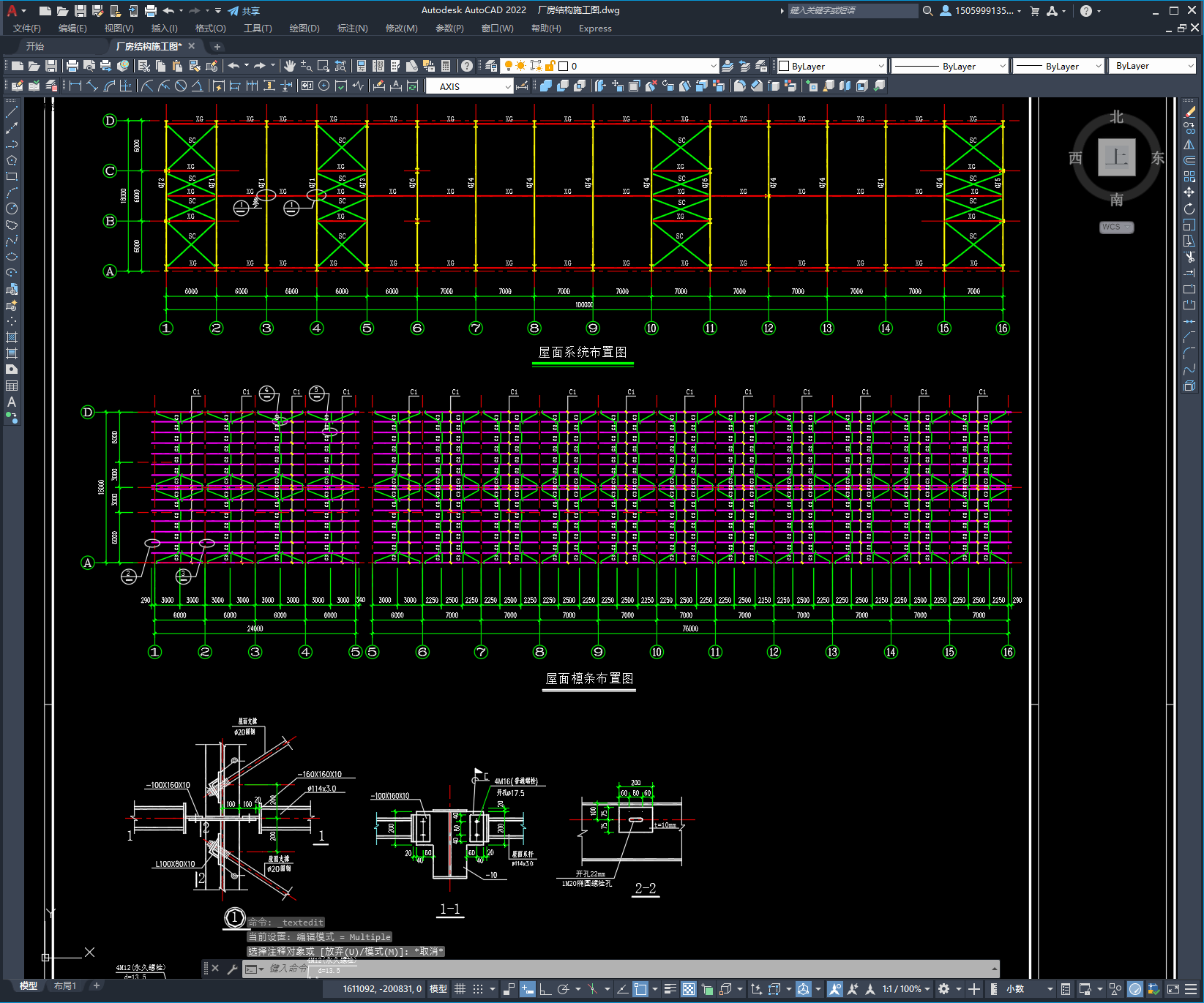Image resolution: width=1204 pixels, height=1003 pixels.
Task: Toggle the layer lock padlock icon
Action: pos(550,66)
